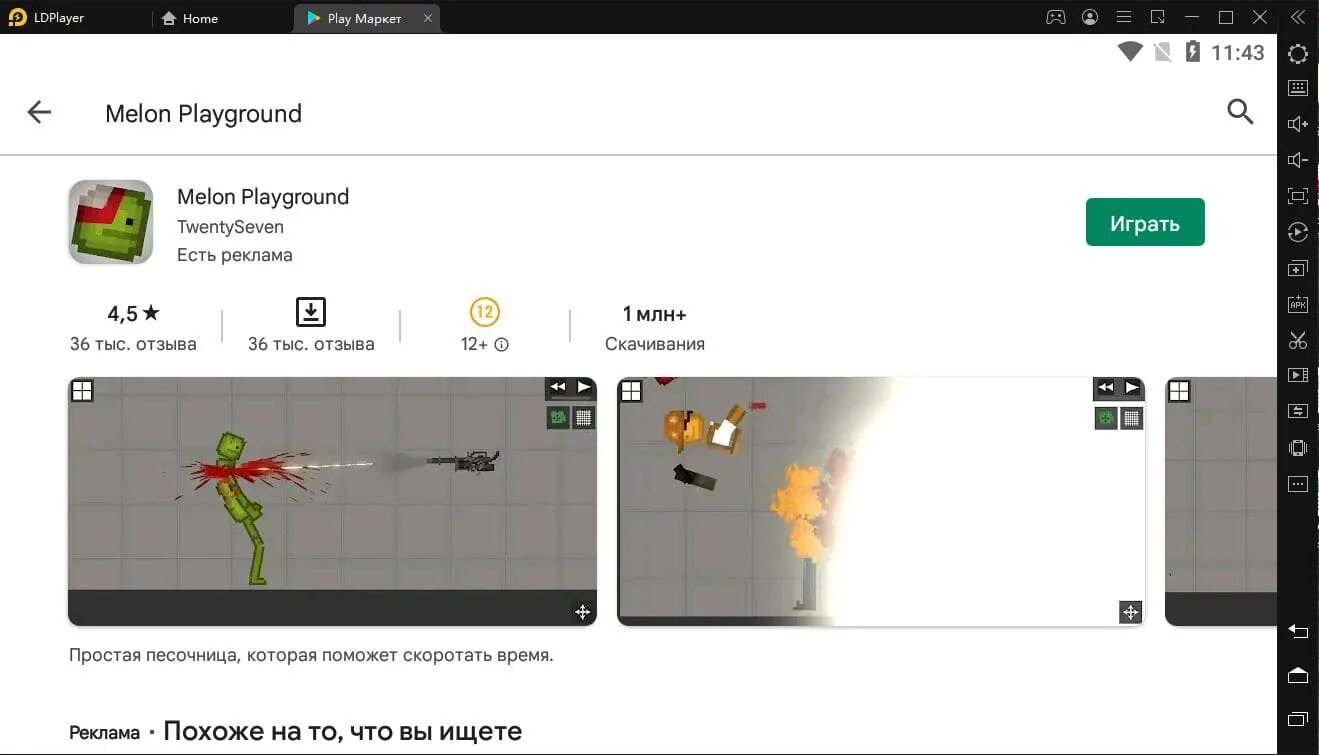Open the Melon Playground app icon
The height and width of the screenshot is (755, 1319).
(x=111, y=222)
